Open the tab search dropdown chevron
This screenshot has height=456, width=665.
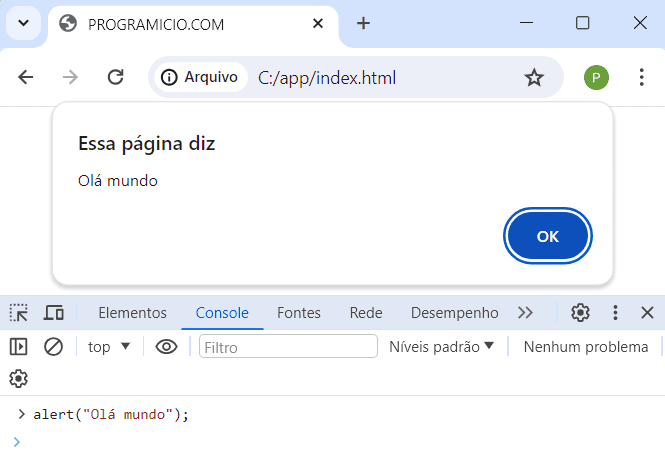pyautogui.click(x=23, y=23)
